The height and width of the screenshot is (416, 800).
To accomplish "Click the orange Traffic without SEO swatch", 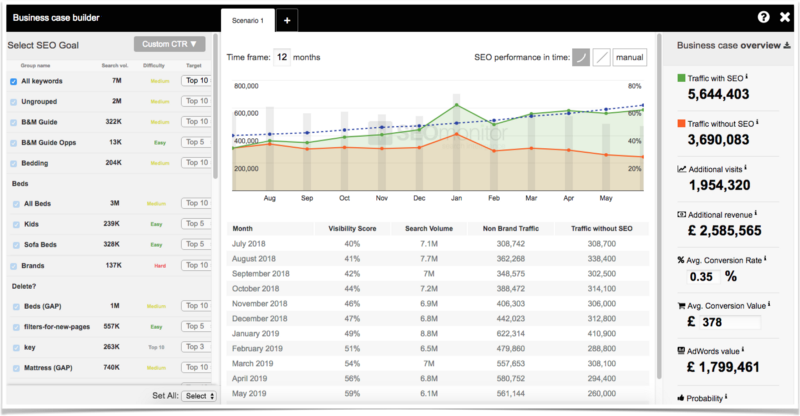I will point(681,124).
